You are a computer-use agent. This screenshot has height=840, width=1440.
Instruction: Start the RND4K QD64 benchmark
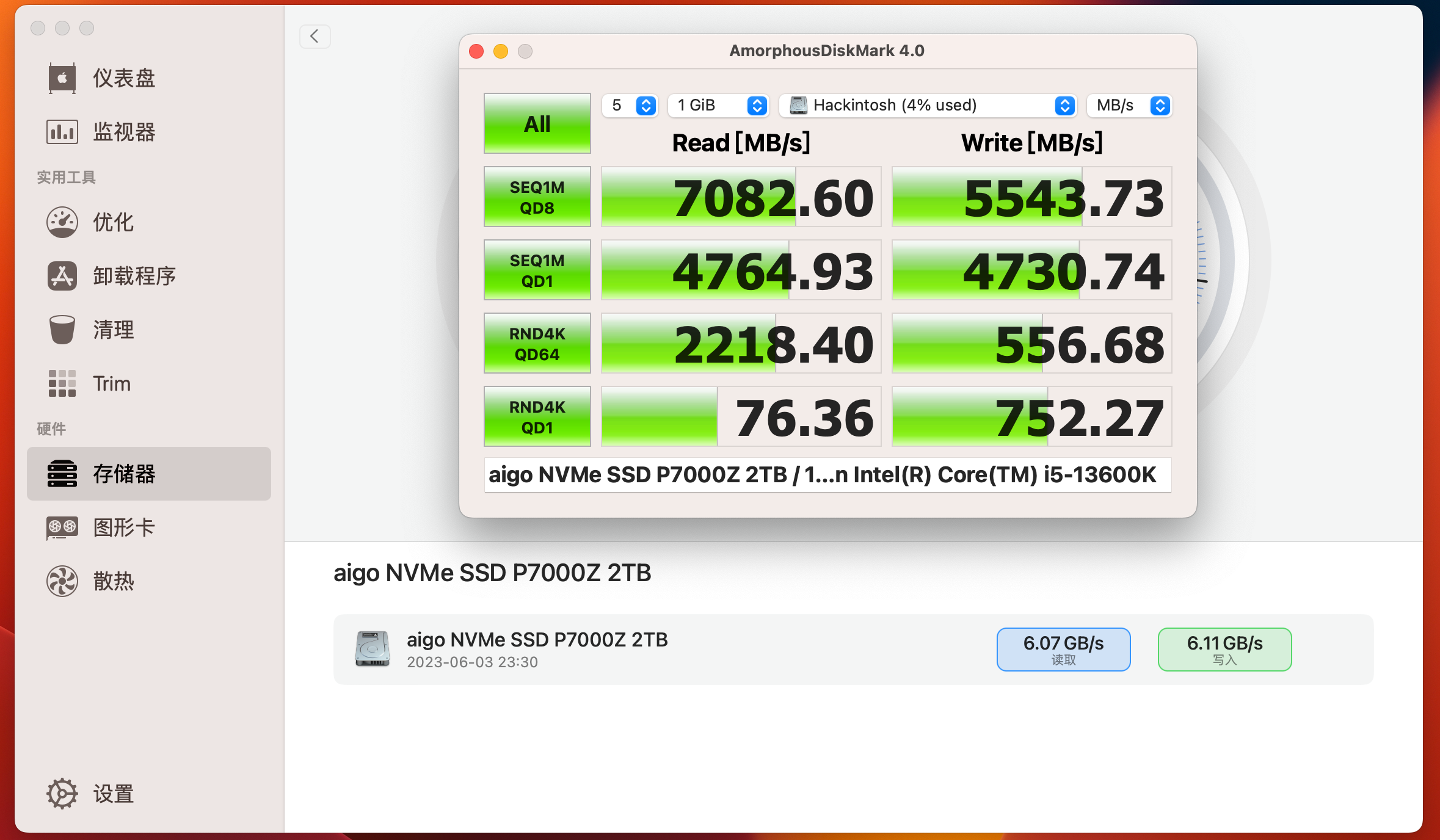(537, 343)
